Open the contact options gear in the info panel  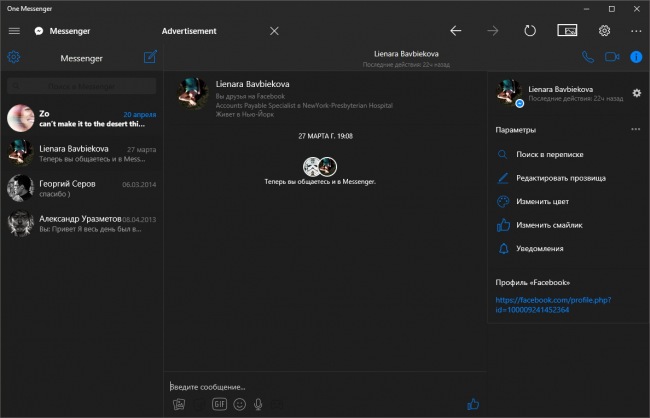[637, 93]
